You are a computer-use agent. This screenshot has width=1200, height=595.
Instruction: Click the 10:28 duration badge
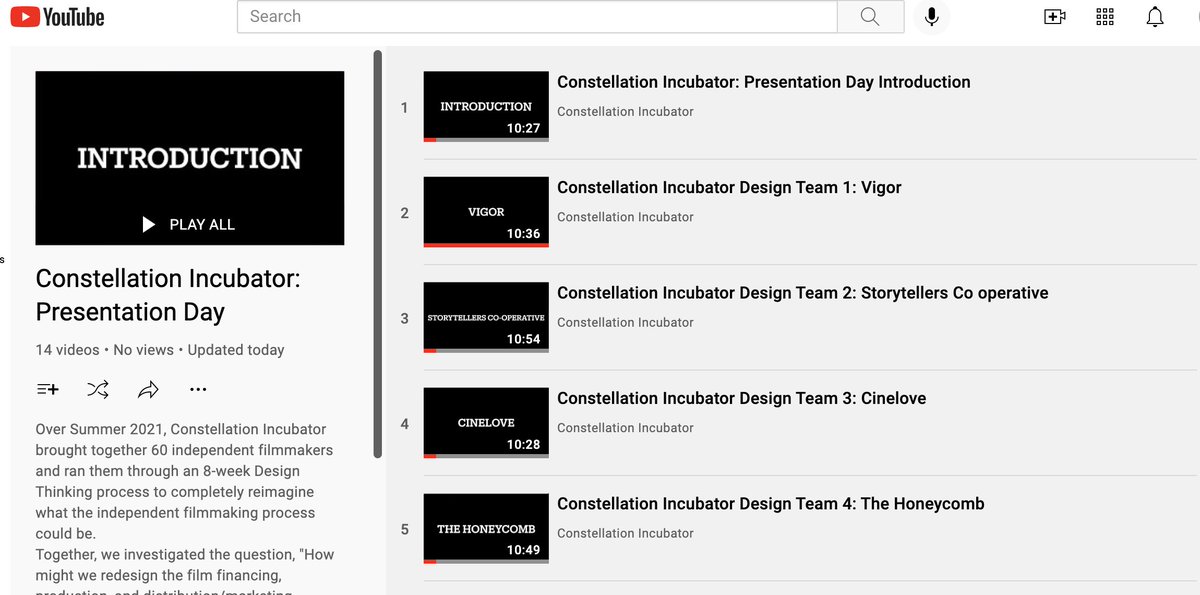(523, 444)
